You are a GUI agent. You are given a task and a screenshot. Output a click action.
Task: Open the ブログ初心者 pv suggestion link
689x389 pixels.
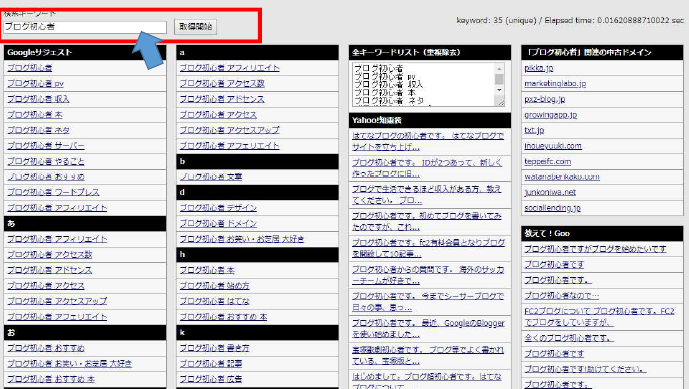pos(36,84)
